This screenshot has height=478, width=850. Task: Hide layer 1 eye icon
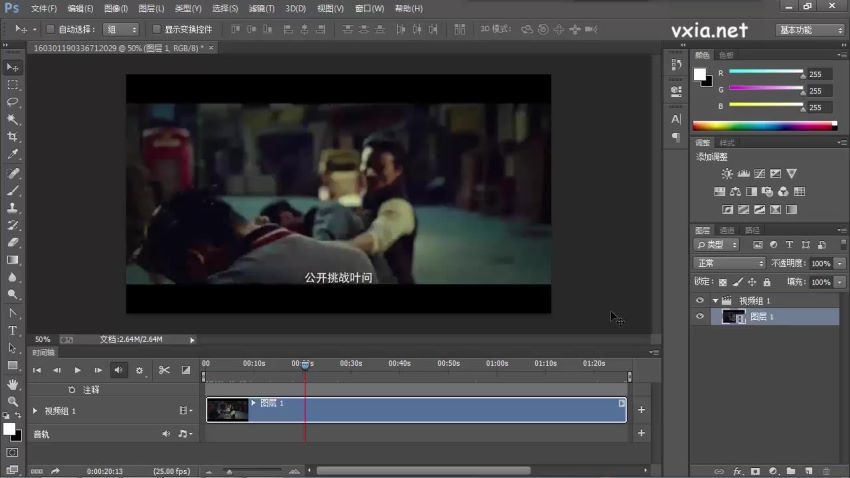tap(700, 316)
